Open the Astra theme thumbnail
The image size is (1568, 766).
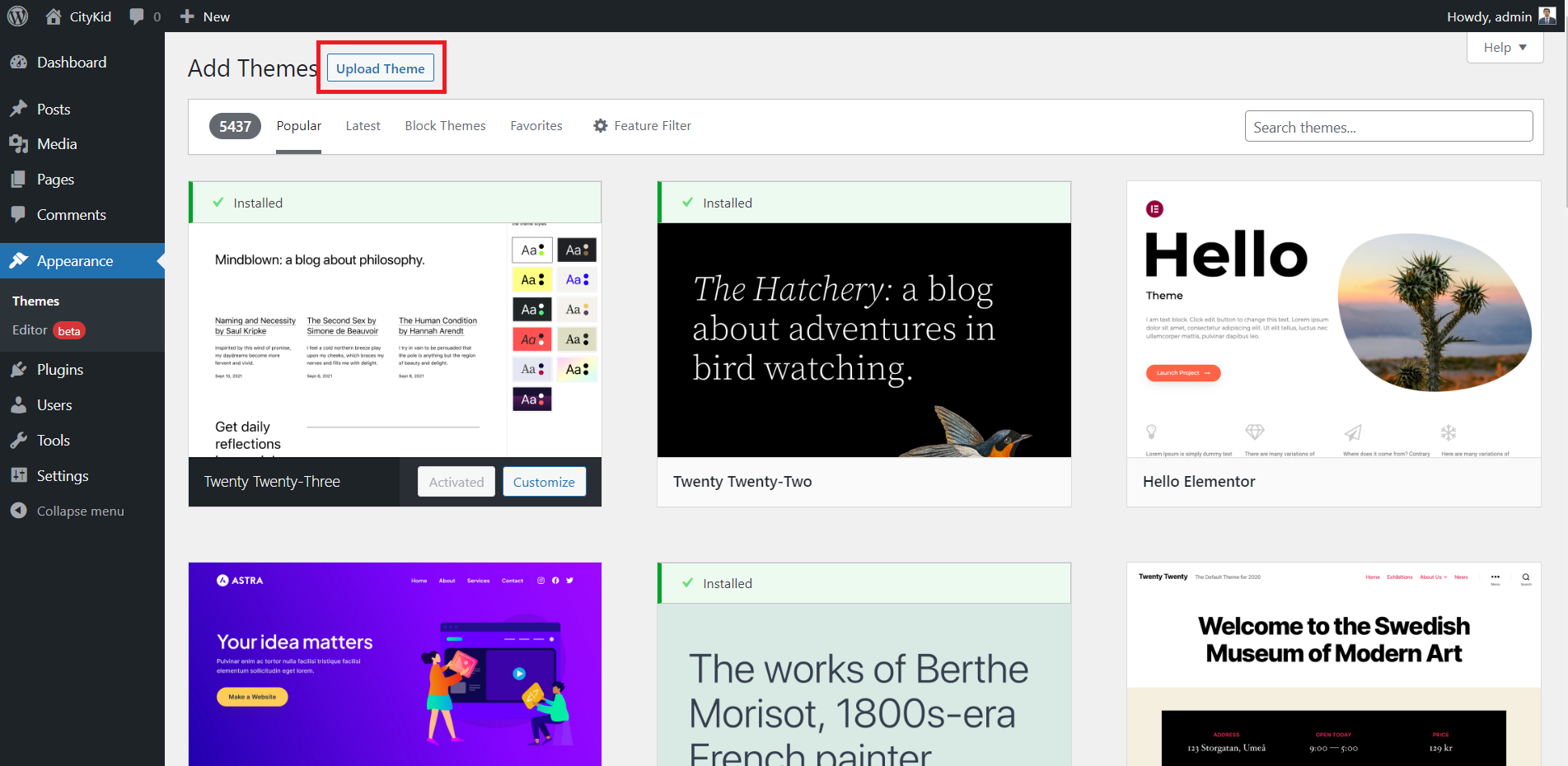pos(395,664)
